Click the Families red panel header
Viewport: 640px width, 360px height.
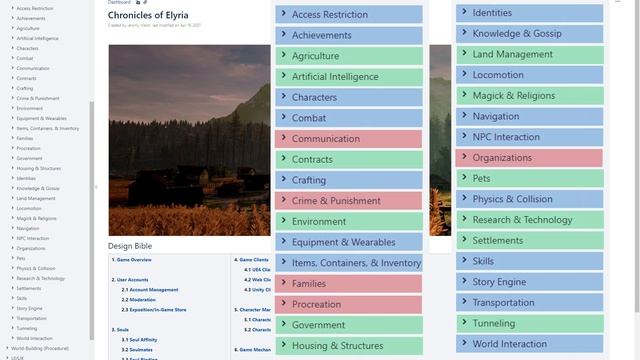(x=349, y=284)
